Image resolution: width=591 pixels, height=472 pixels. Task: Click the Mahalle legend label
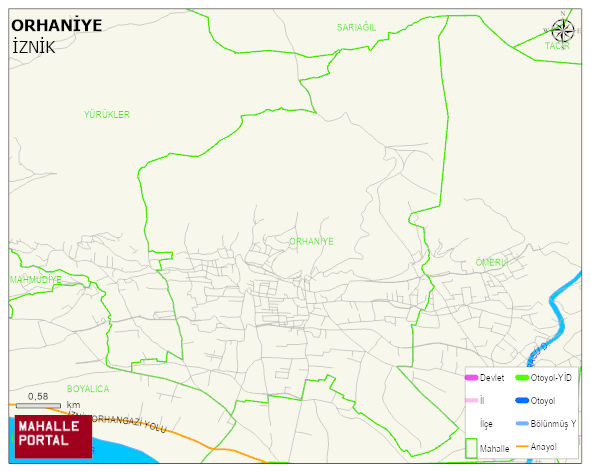coord(495,449)
